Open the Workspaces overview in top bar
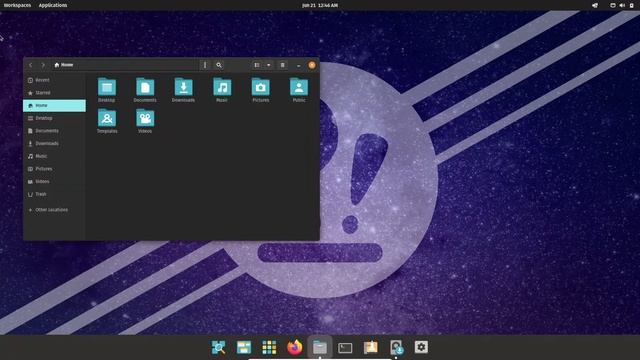Viewport: 640px width, 360px height. pyautogui.click(x=17, y=5)
